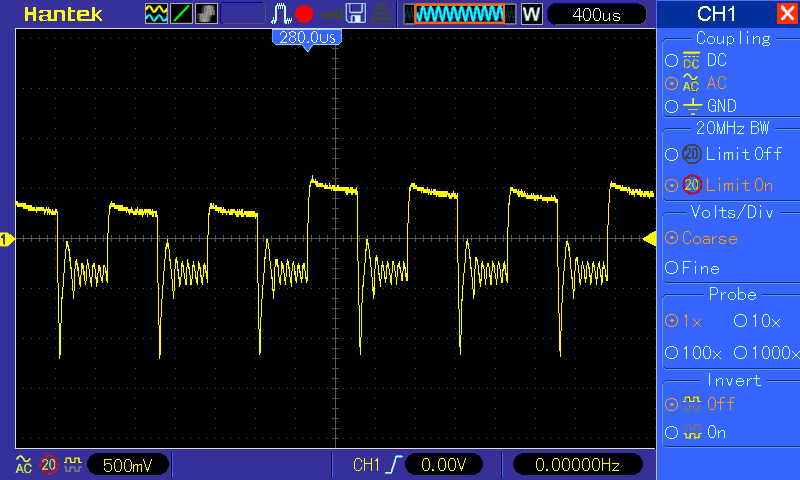
Task: Set probe attenuation to 100x
Action: [x=671, y=352]
